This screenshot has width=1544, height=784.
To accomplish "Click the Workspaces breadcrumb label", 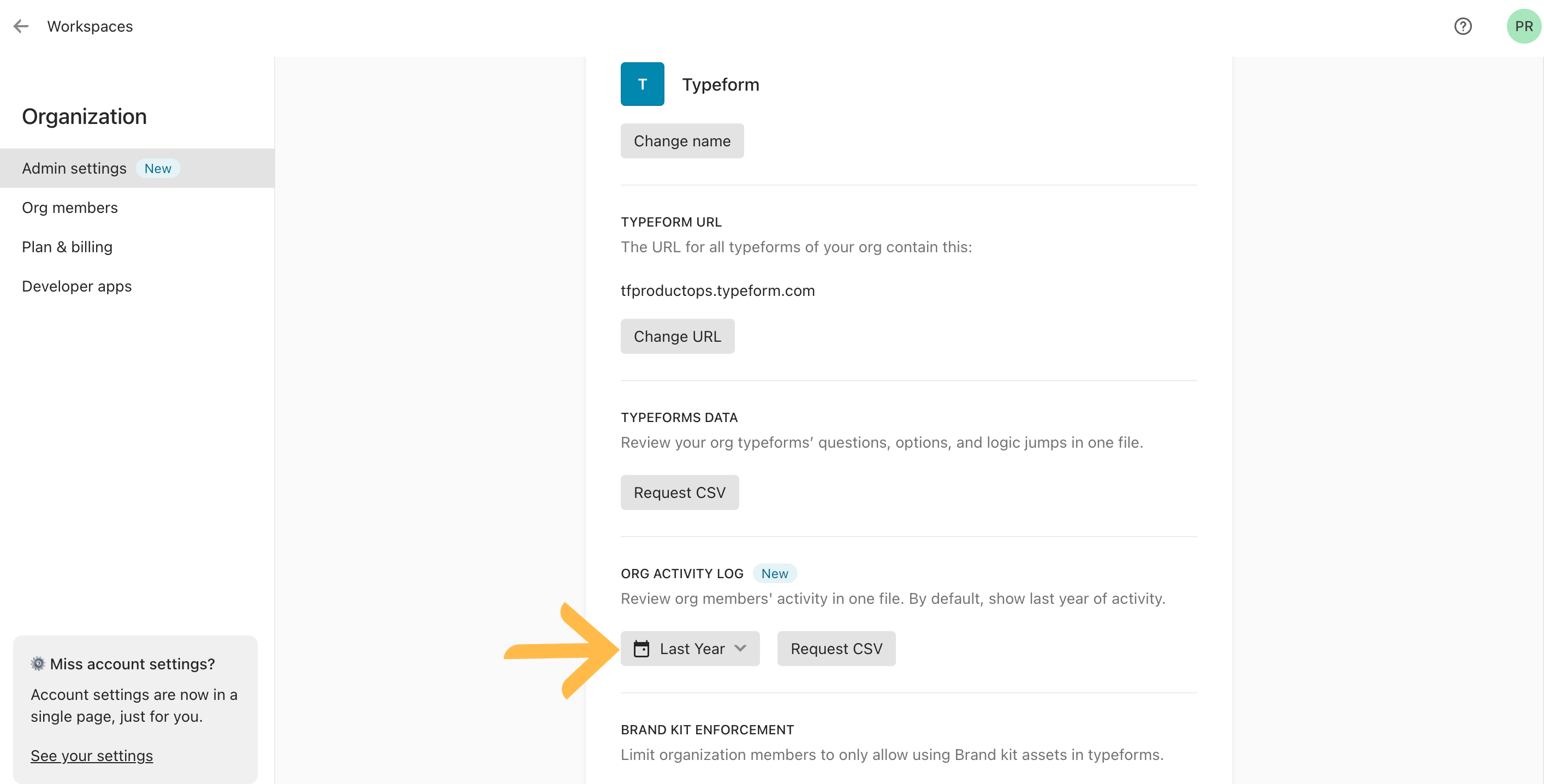I will point(90,26).
